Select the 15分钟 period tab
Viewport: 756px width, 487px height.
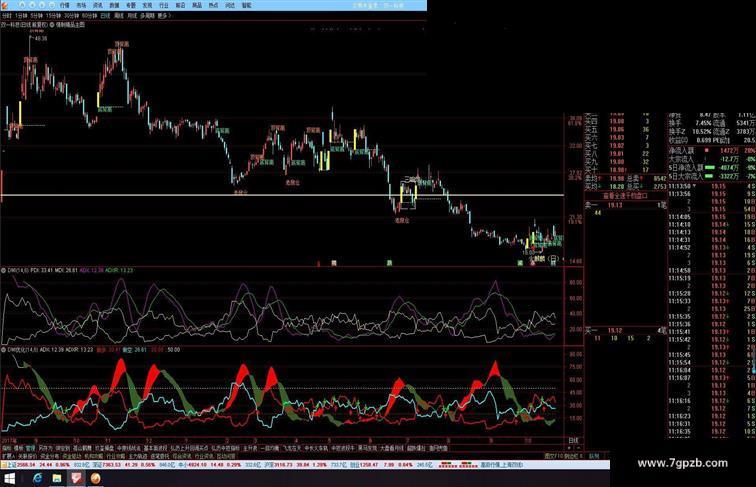pos(53,16)
